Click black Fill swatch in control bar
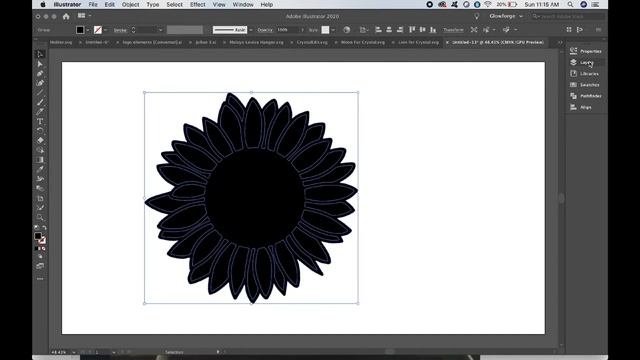This screenshot has width=640, height=360. [80, 30]
